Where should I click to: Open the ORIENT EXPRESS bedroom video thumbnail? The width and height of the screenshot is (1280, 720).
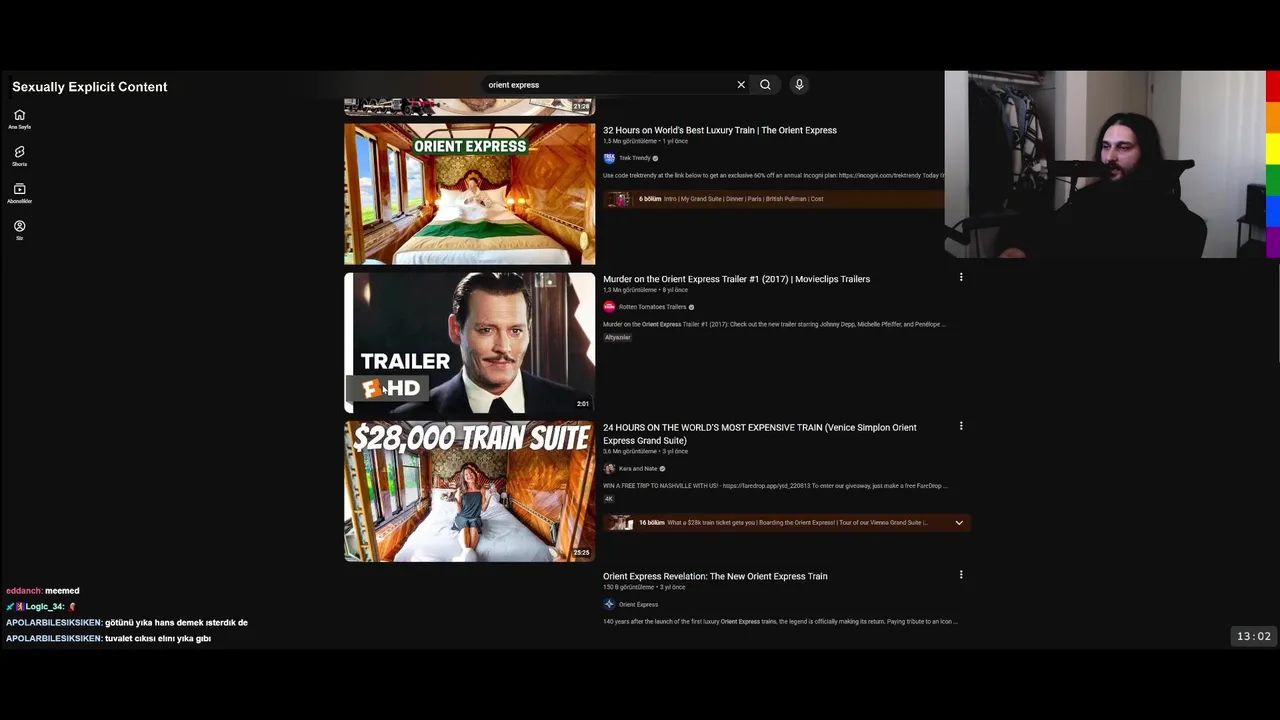[x=469, y=194]
